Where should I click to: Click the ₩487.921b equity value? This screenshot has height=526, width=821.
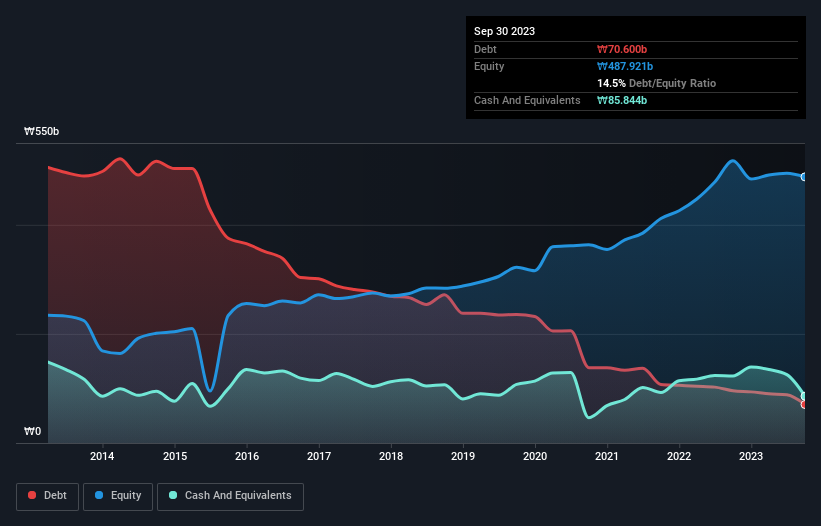[x=625, y=66]
